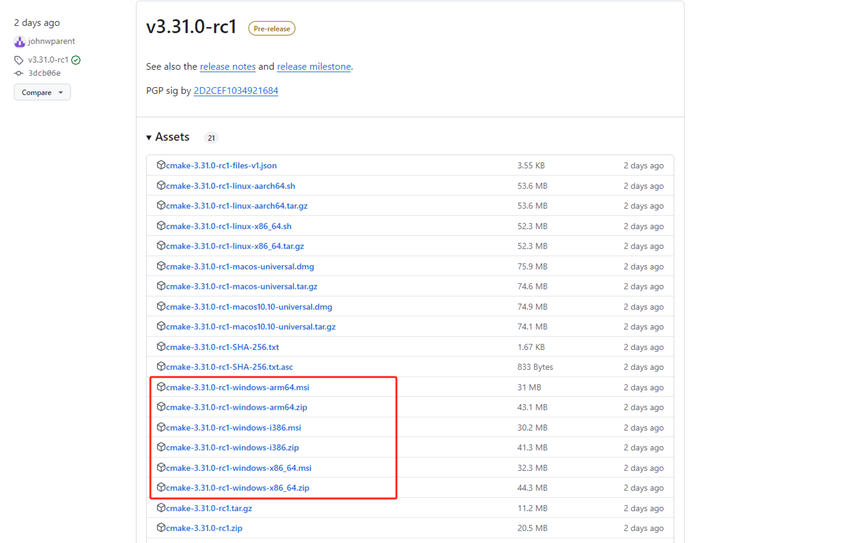Click the 11.2 MB size value
This screenshot has width=865, height=543.
tap(532, 508)
